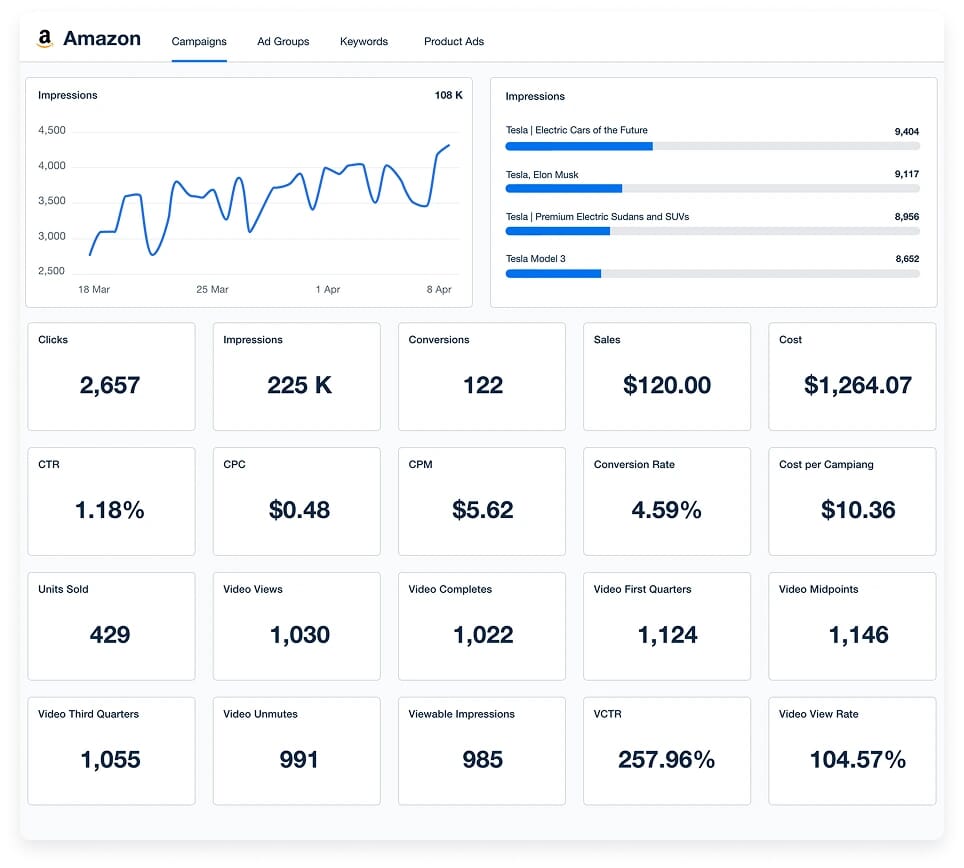Click the '25 Mar' date on chart axis
Screen dimensions: 964x868
pyautogui.click(x=212, y=290)
